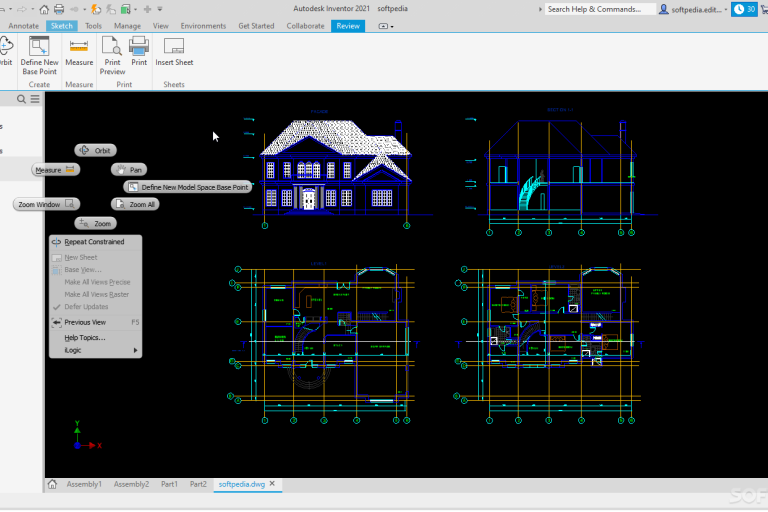Switch to the Sketch ribbon tab
Image resolution: width=768 pixels, height=512 pixels.
pyautogui.click(x=62, y=26)
